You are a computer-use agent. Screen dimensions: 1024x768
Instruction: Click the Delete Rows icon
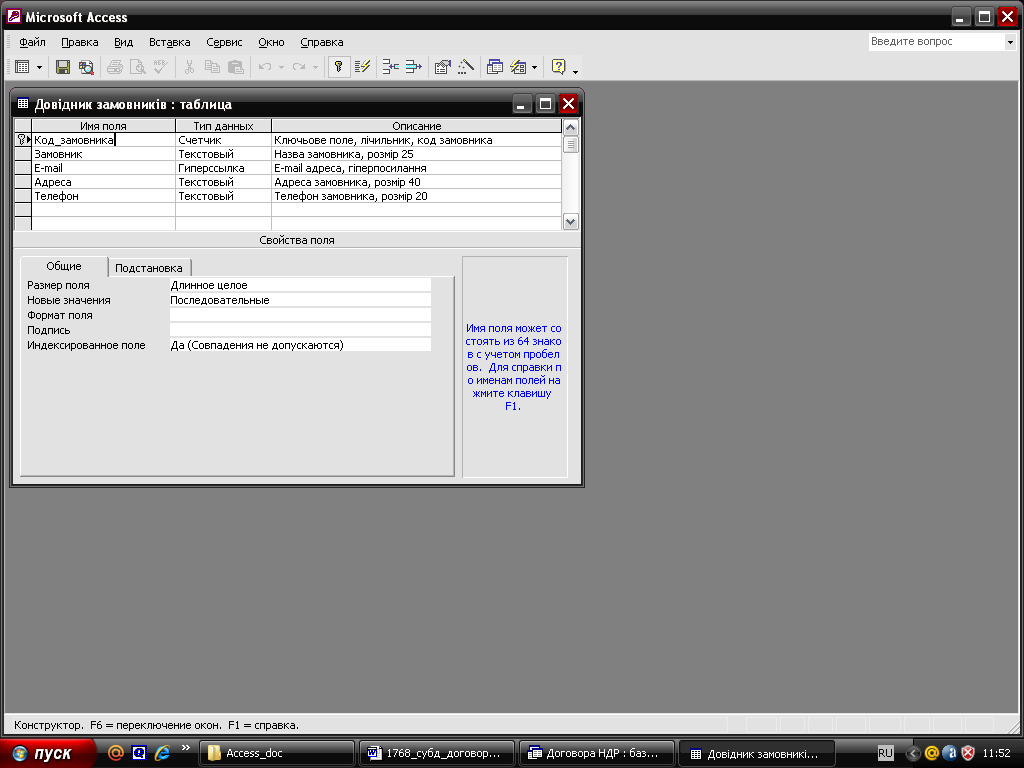tap(413, 67)
